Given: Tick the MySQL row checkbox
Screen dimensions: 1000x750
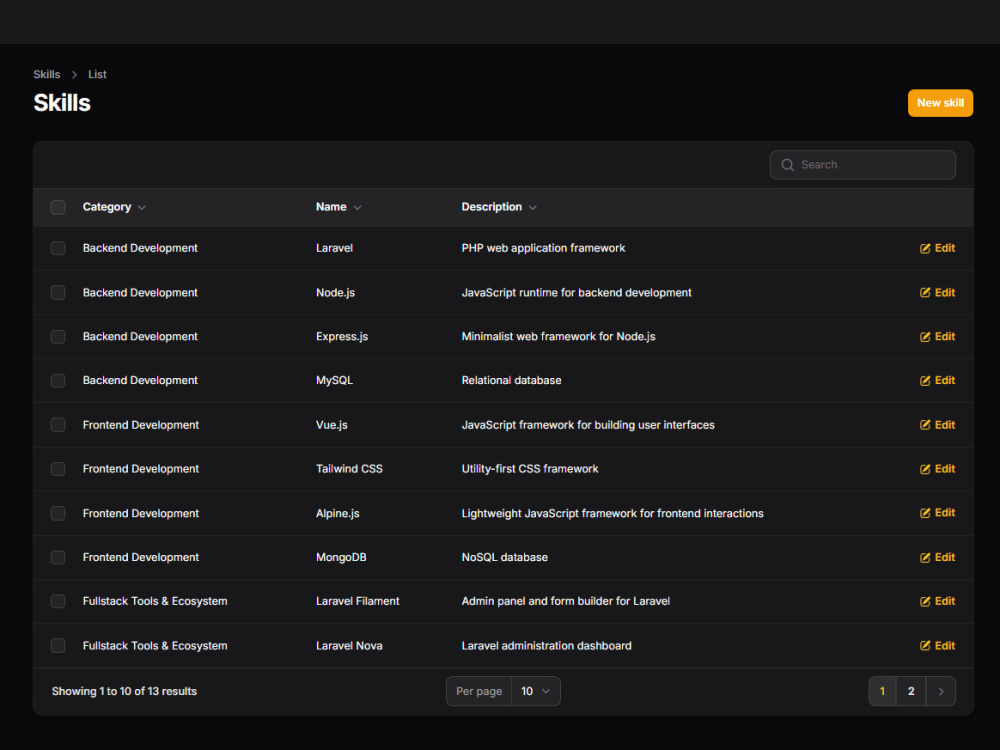Looking at the screenshot, I should (x=58, y=381).
